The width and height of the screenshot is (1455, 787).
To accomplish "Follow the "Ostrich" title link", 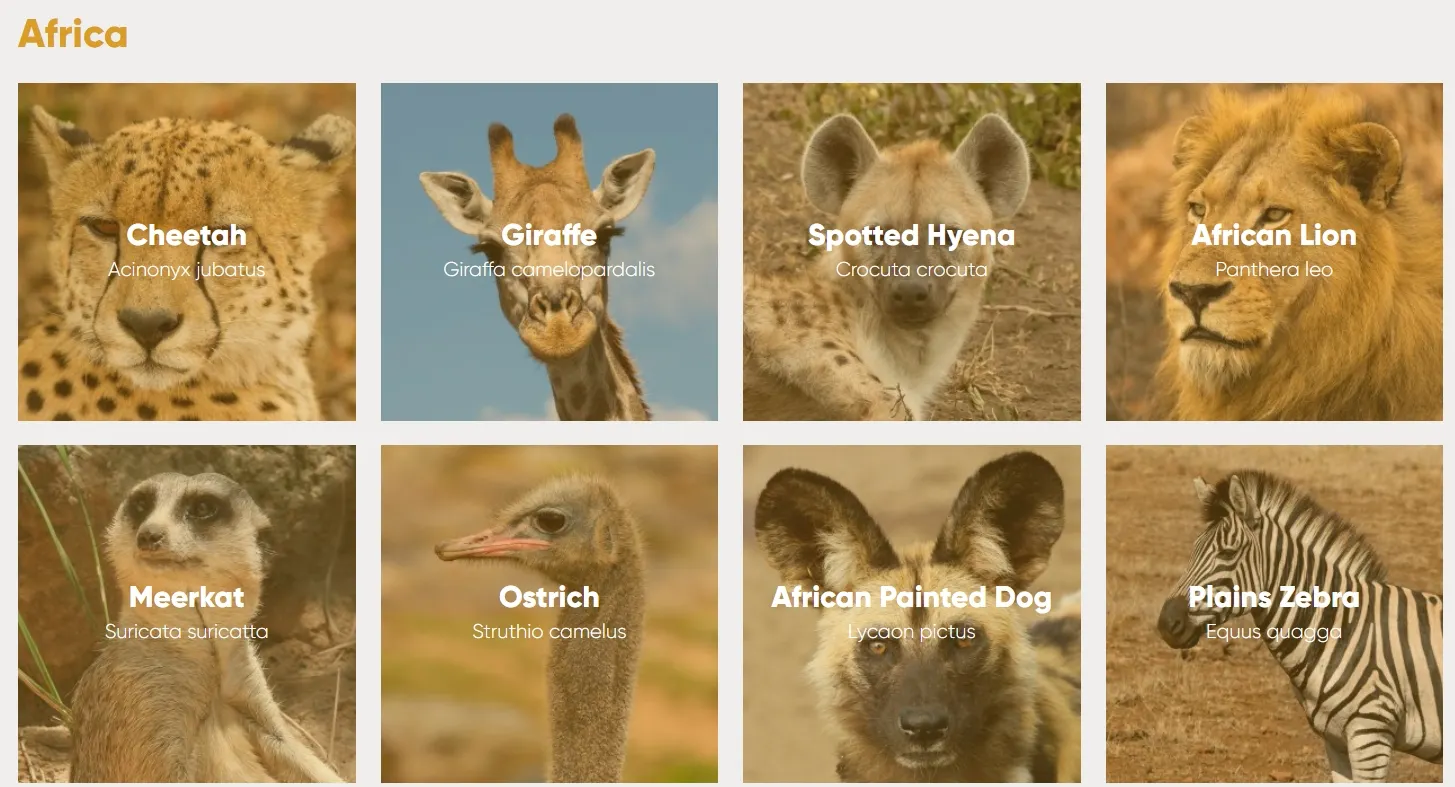I will tap(549, 597).
